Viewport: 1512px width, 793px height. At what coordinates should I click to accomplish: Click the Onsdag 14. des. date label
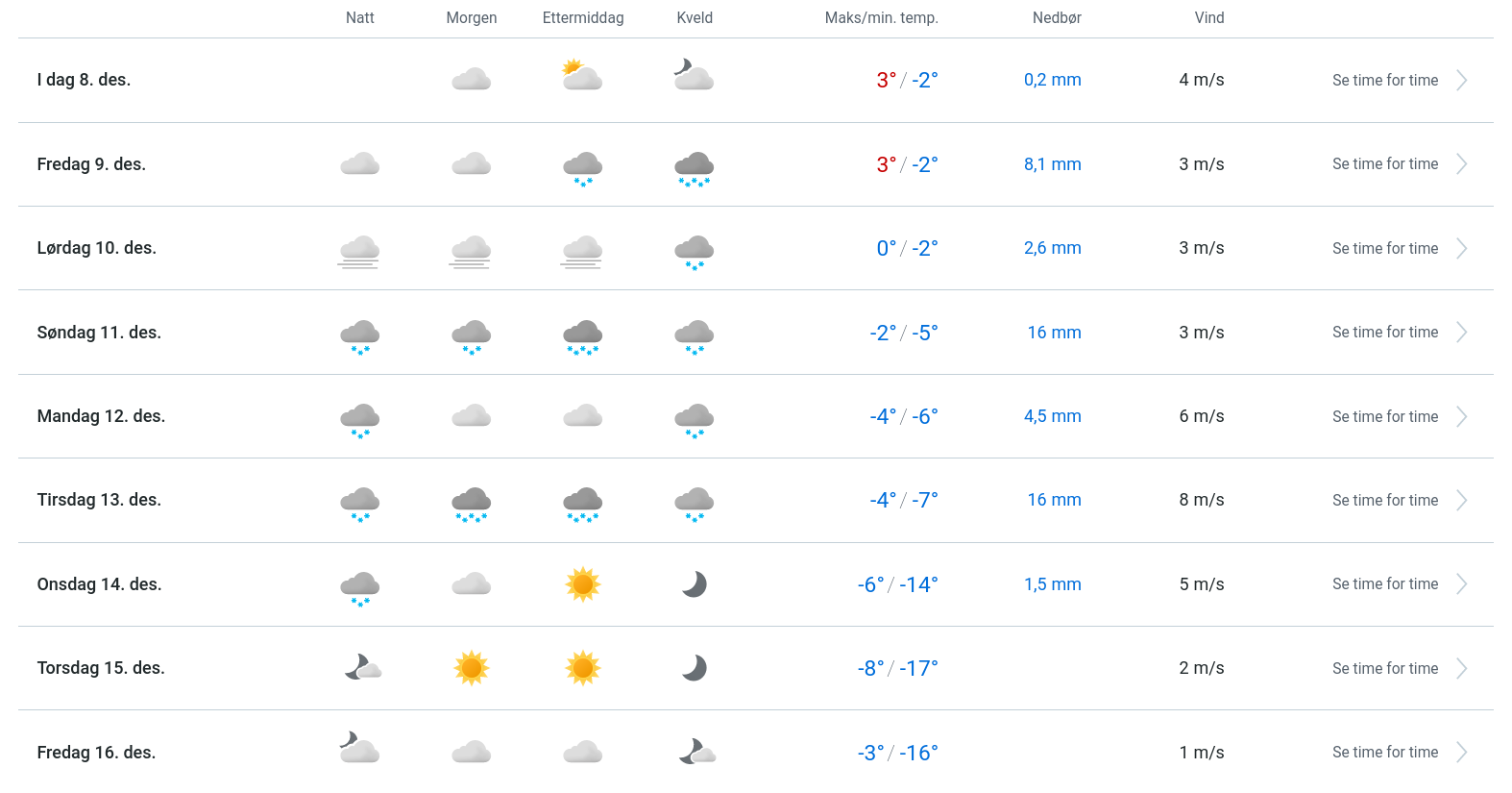point(99,584)
